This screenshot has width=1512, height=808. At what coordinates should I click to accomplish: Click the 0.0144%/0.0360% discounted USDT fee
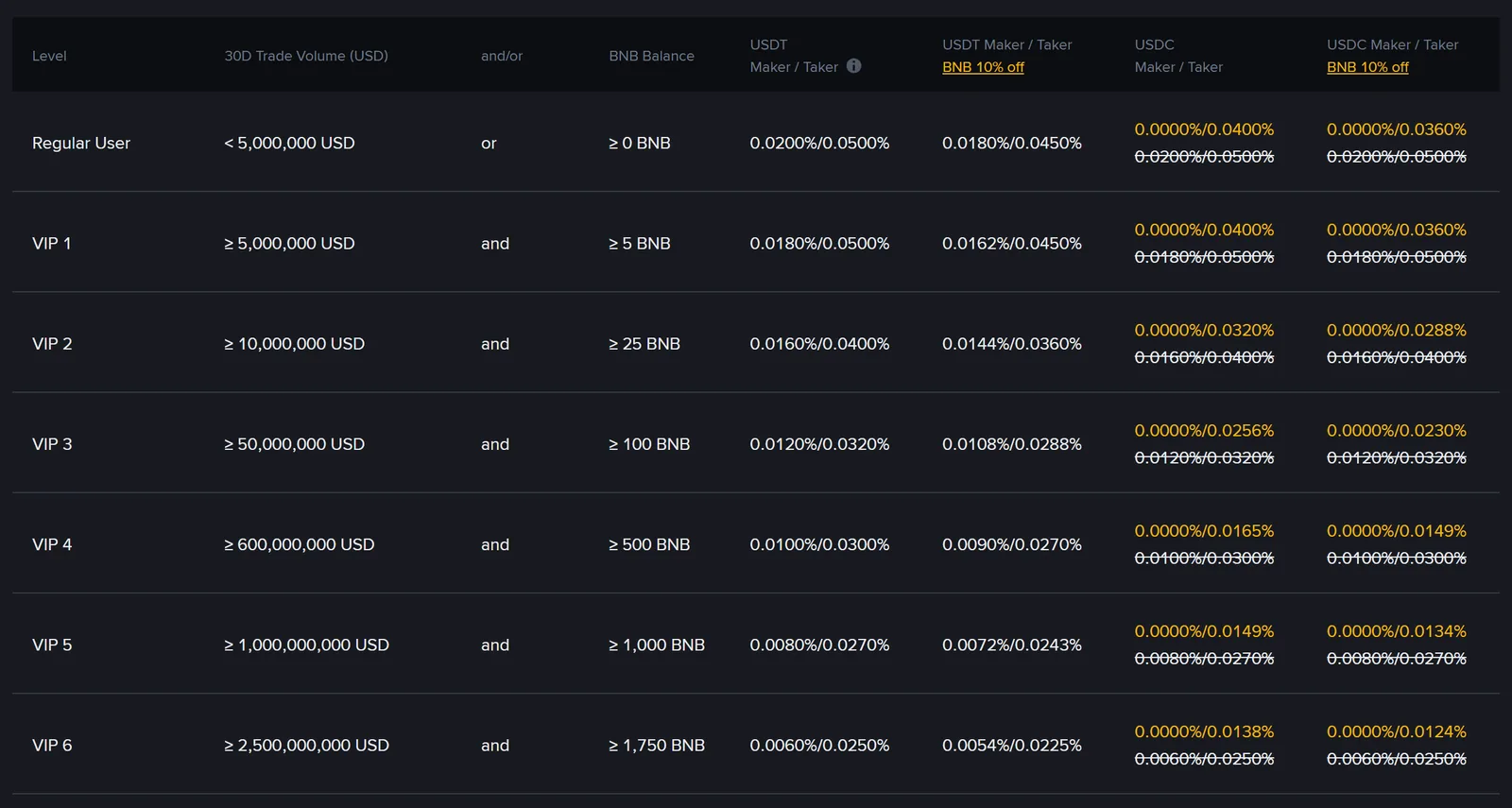point(1012,344)
